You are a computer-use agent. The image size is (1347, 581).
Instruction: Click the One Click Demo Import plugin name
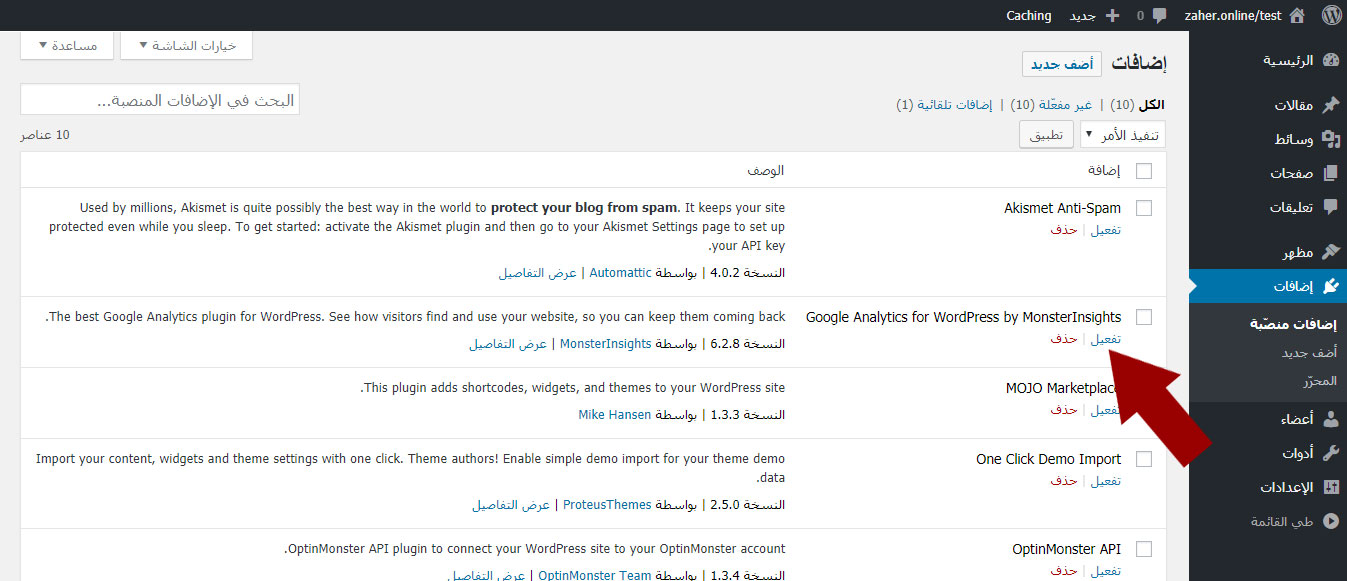click(x=1048, y=459)
